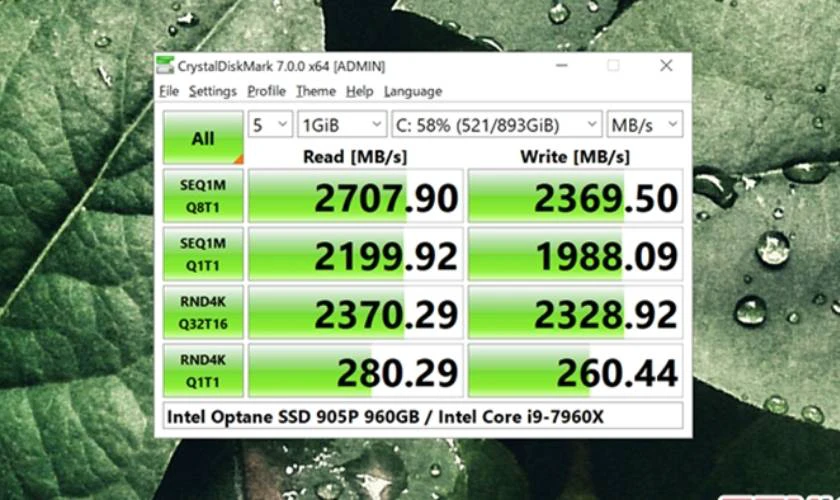The width and height of the screenshot is (840, 500).
Task: Click the RND4K Q1T1 read value 280.29
Action: coord(356,371)
